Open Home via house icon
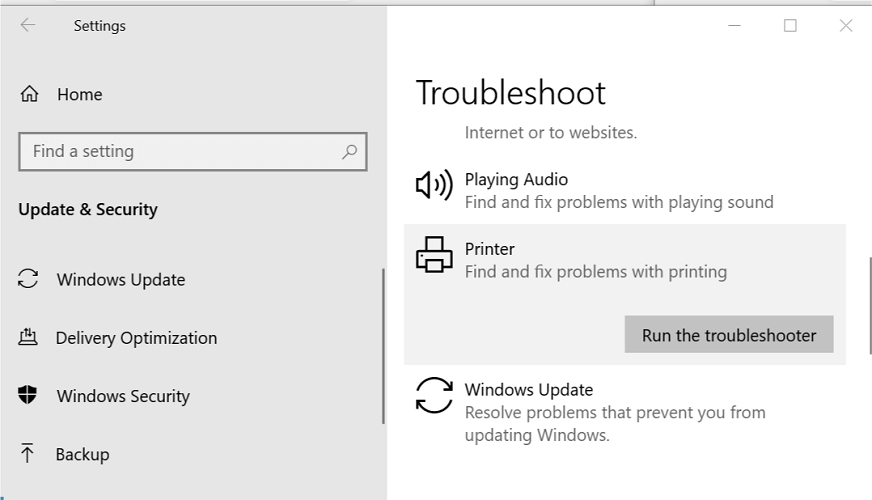The image size is (872, 500). [x=29, y=94]
